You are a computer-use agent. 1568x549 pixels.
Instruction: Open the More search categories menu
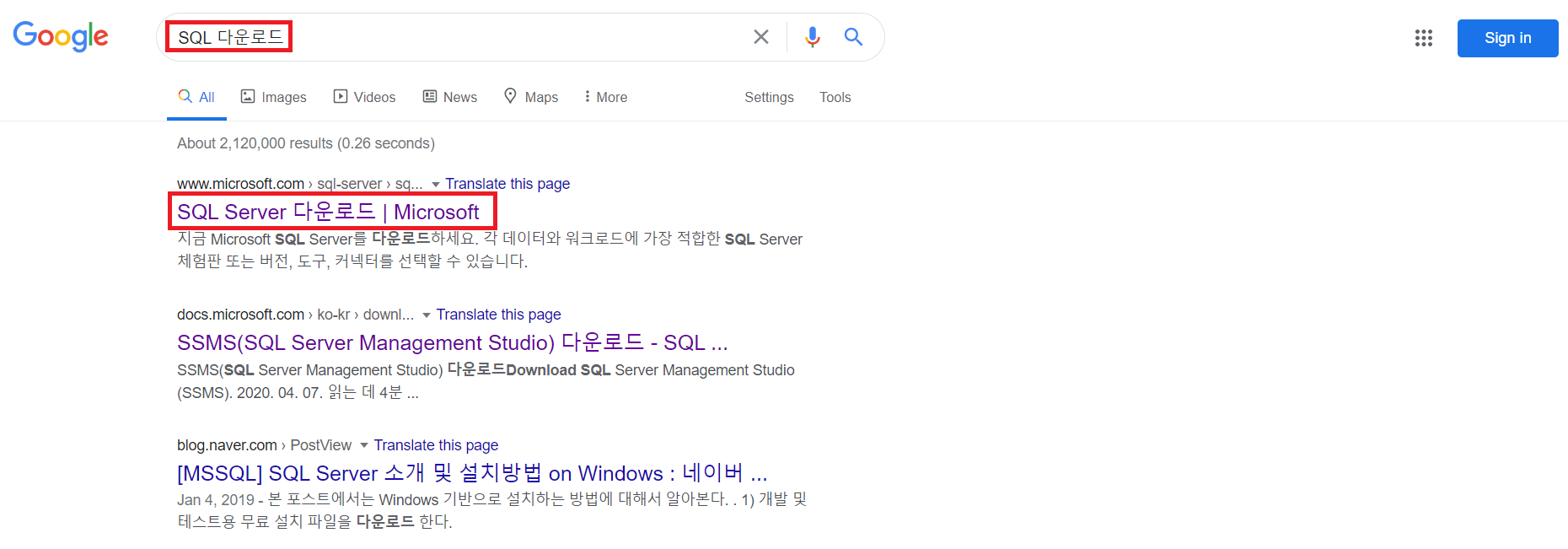click(x=606, y=97)
